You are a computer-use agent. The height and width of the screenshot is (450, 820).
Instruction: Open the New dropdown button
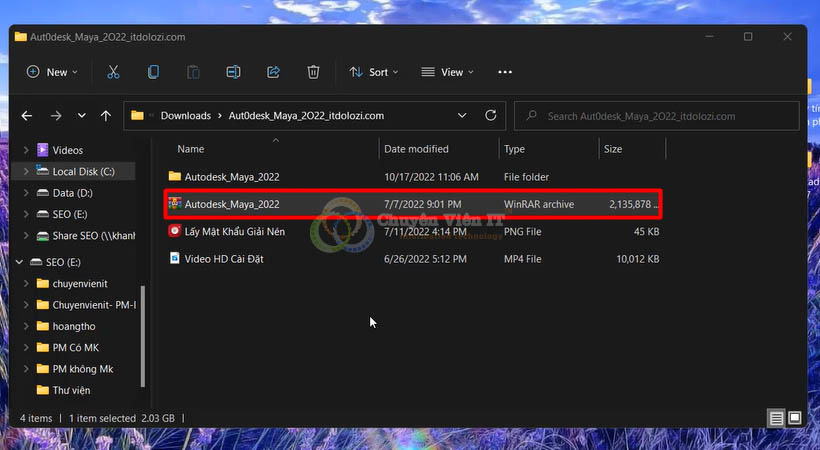click(54, 72)
